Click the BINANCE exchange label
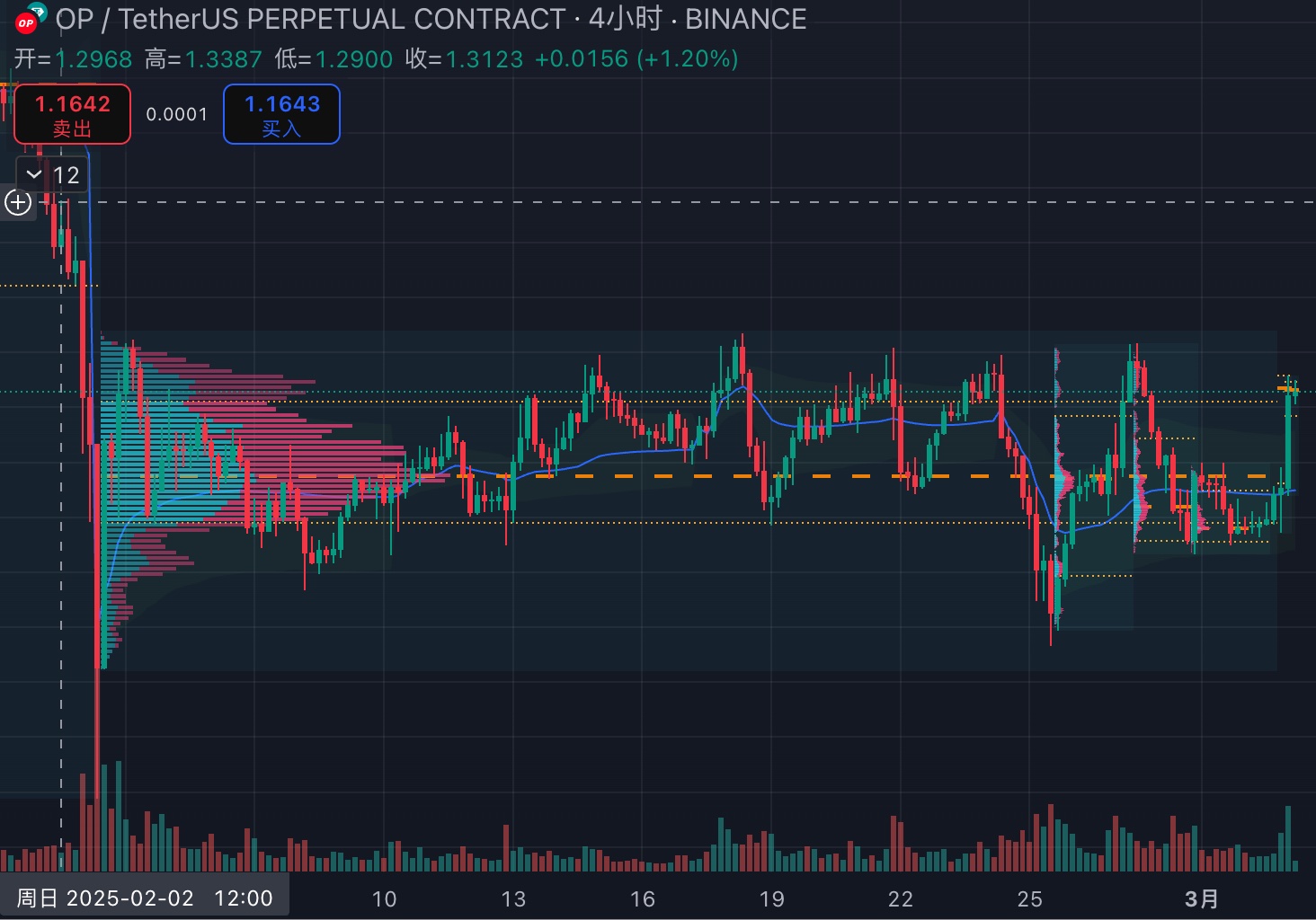This screenshot has height=920, width=1316. [745, 19]
